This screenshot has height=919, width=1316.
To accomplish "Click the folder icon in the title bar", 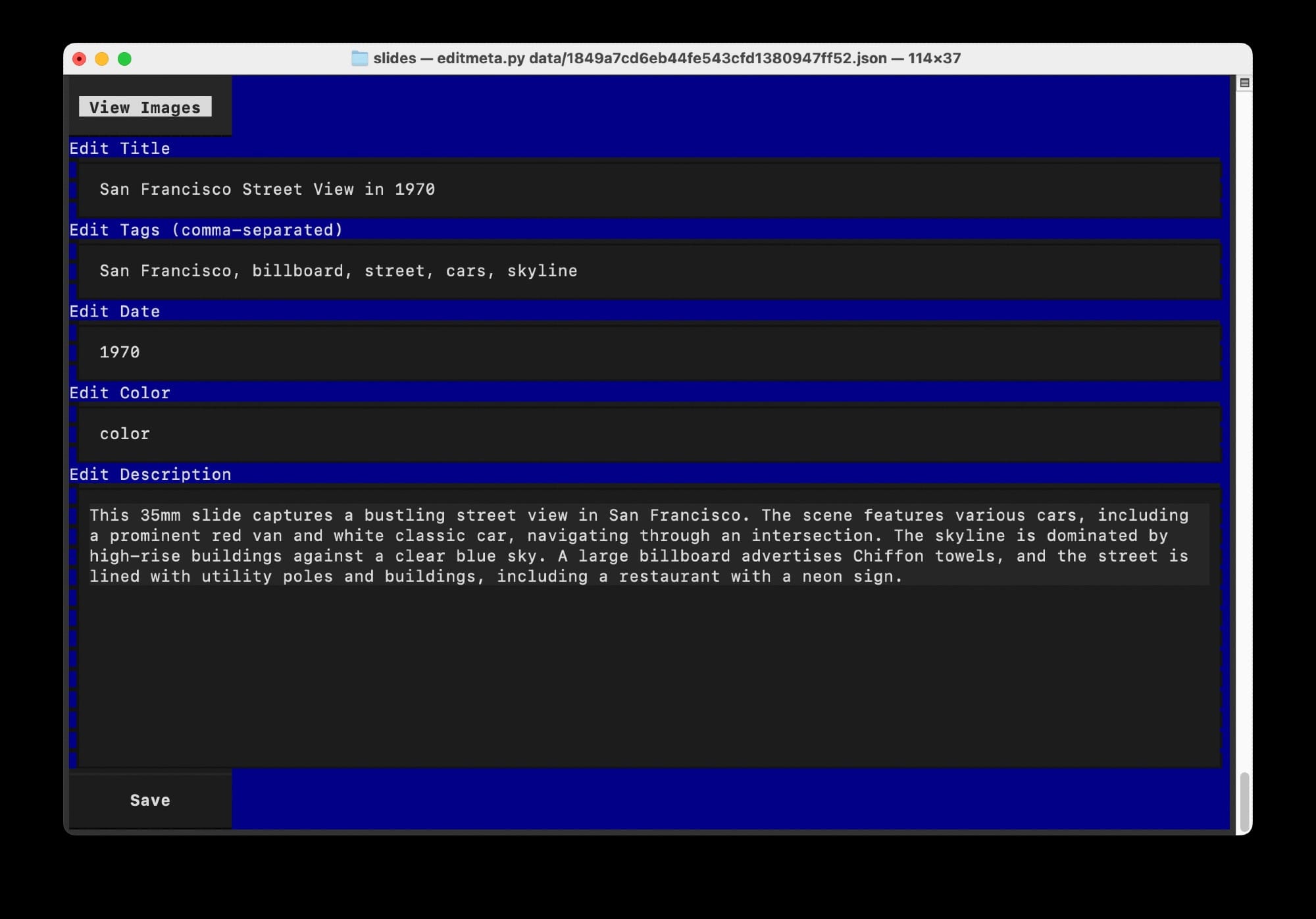I will click(360, 58).
